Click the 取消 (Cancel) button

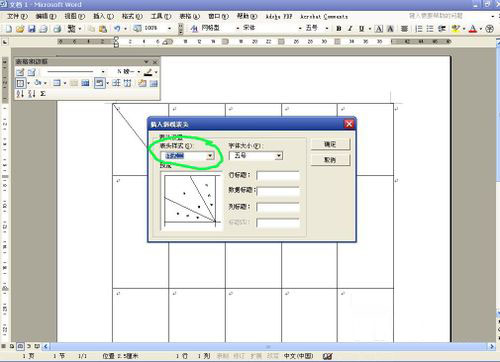pos(330,160)
